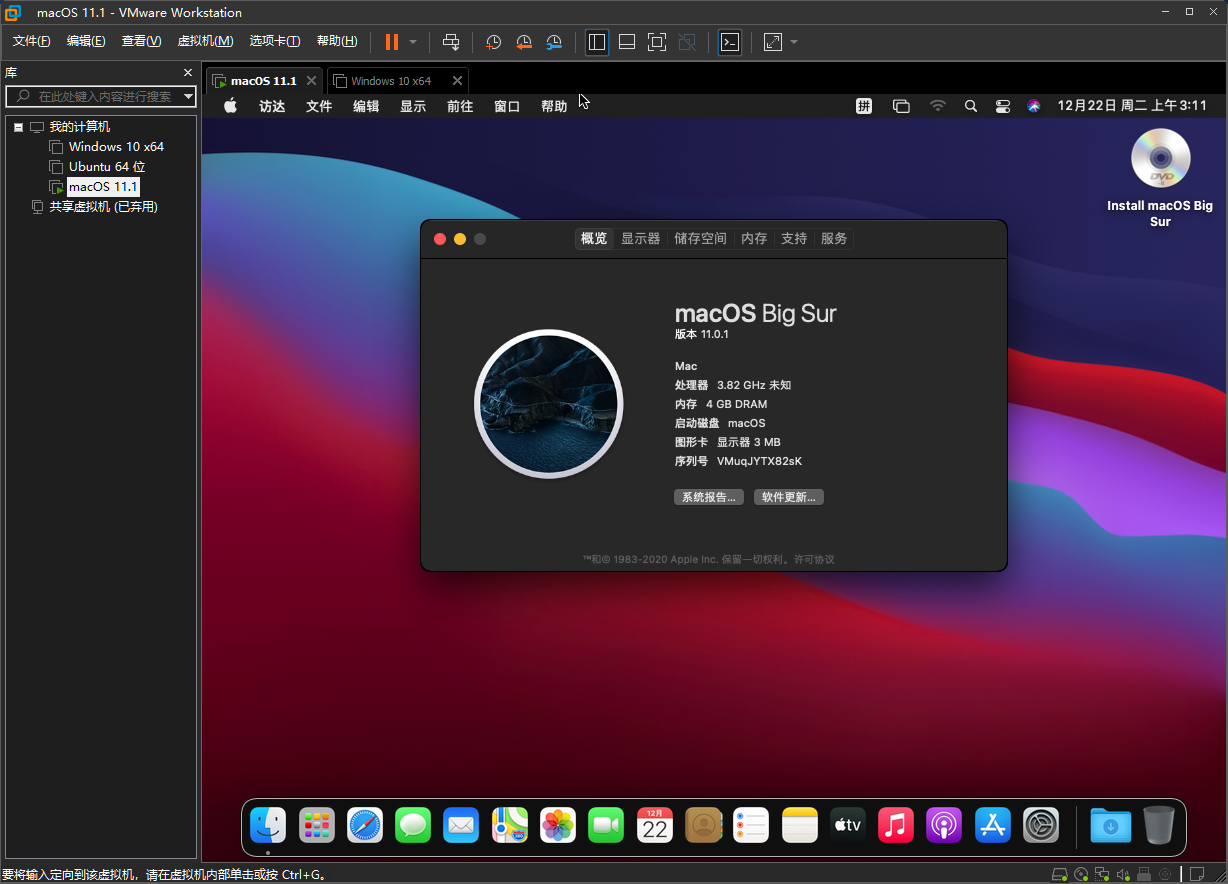Open the Wi-Fi menu bar icon

click(x=937, y=106)
